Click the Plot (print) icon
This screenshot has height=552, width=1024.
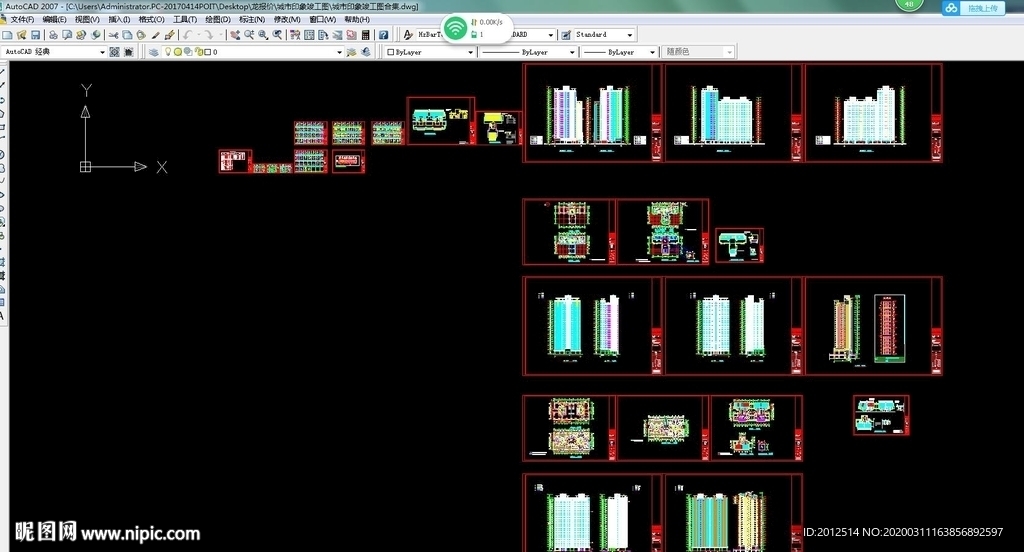[x=51, y=35]
